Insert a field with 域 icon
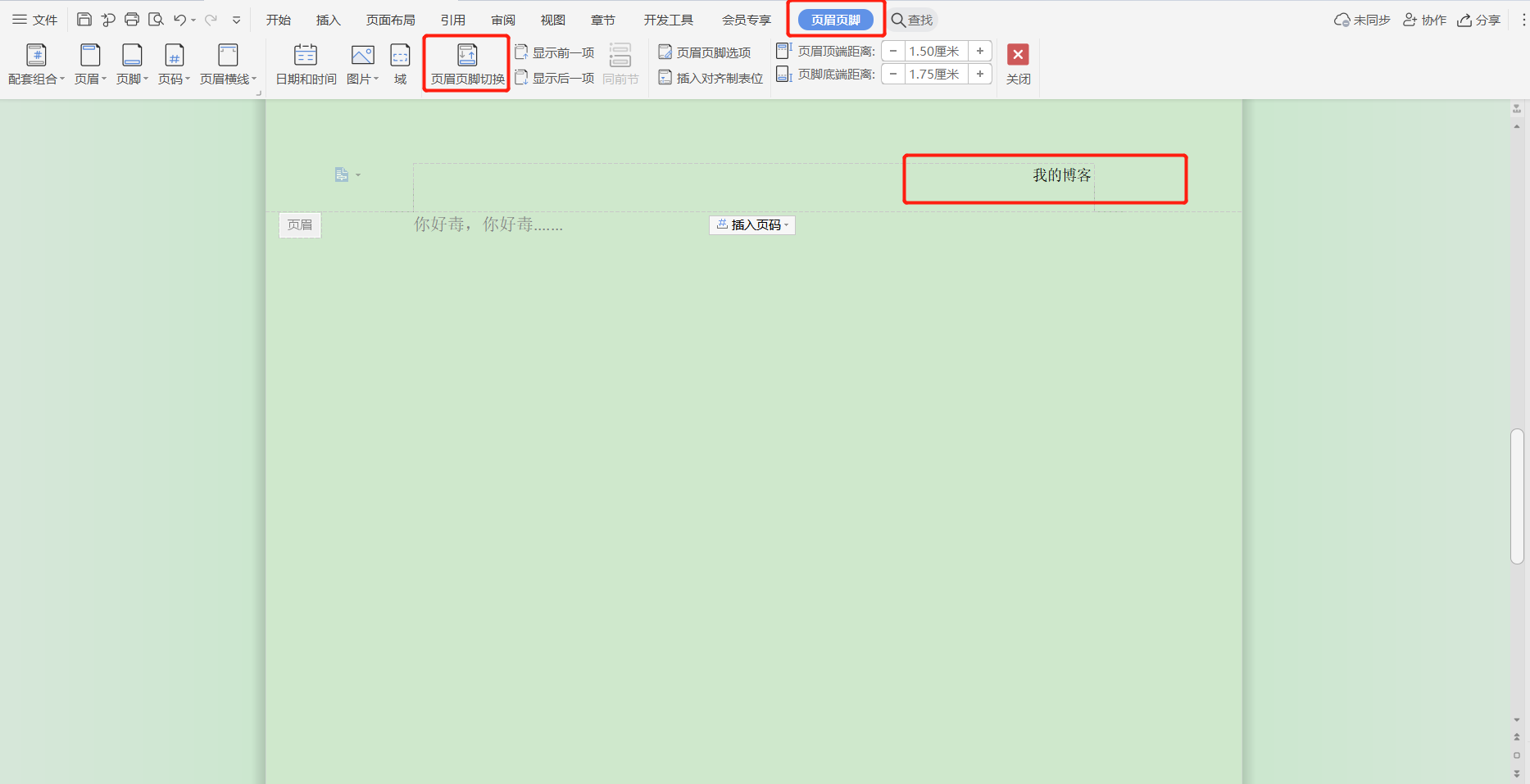Viewport: 1530px width, 784px height. tap(399, 64)
